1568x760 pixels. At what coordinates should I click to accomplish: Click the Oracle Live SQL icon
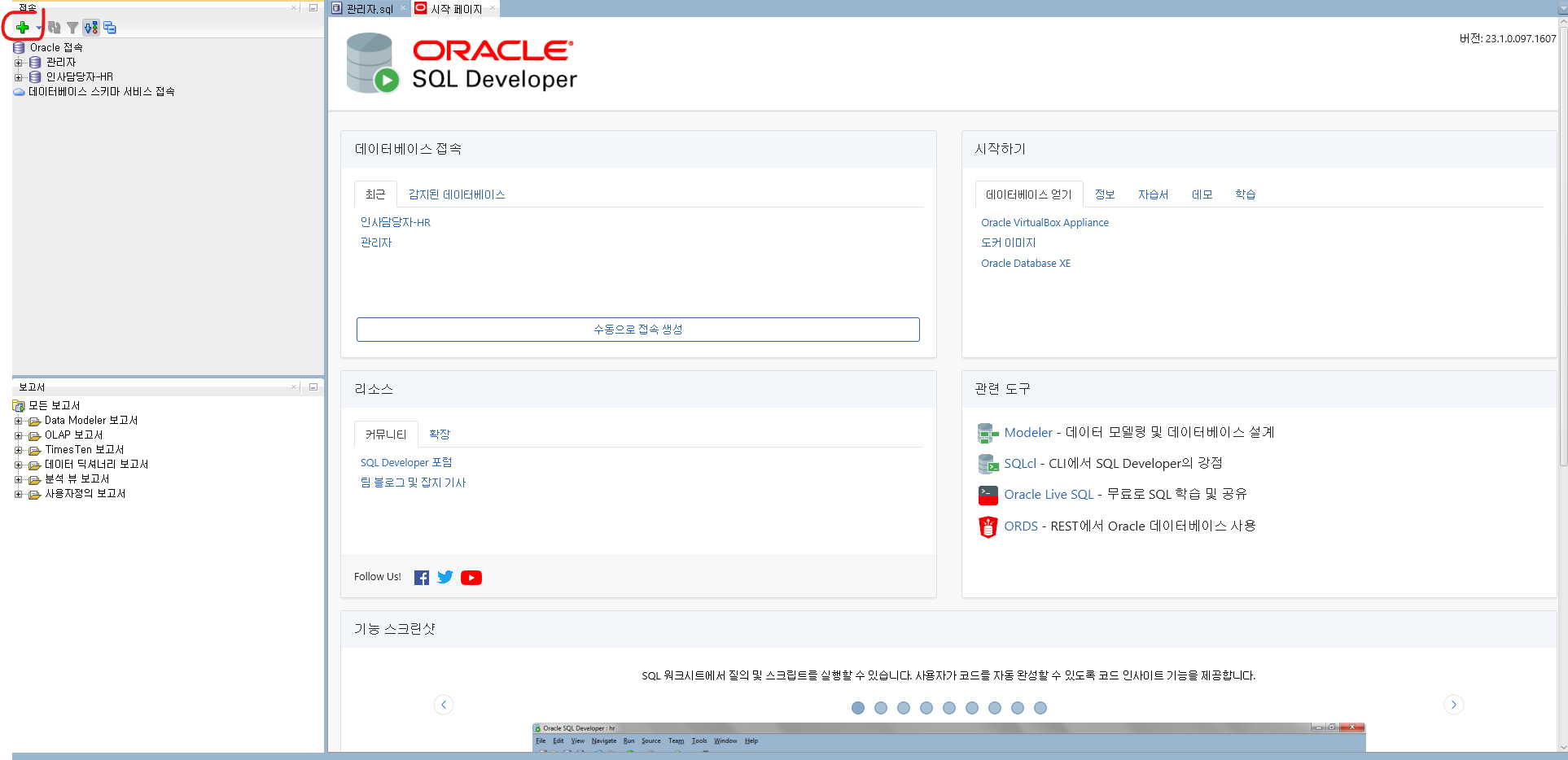[988, 495]
